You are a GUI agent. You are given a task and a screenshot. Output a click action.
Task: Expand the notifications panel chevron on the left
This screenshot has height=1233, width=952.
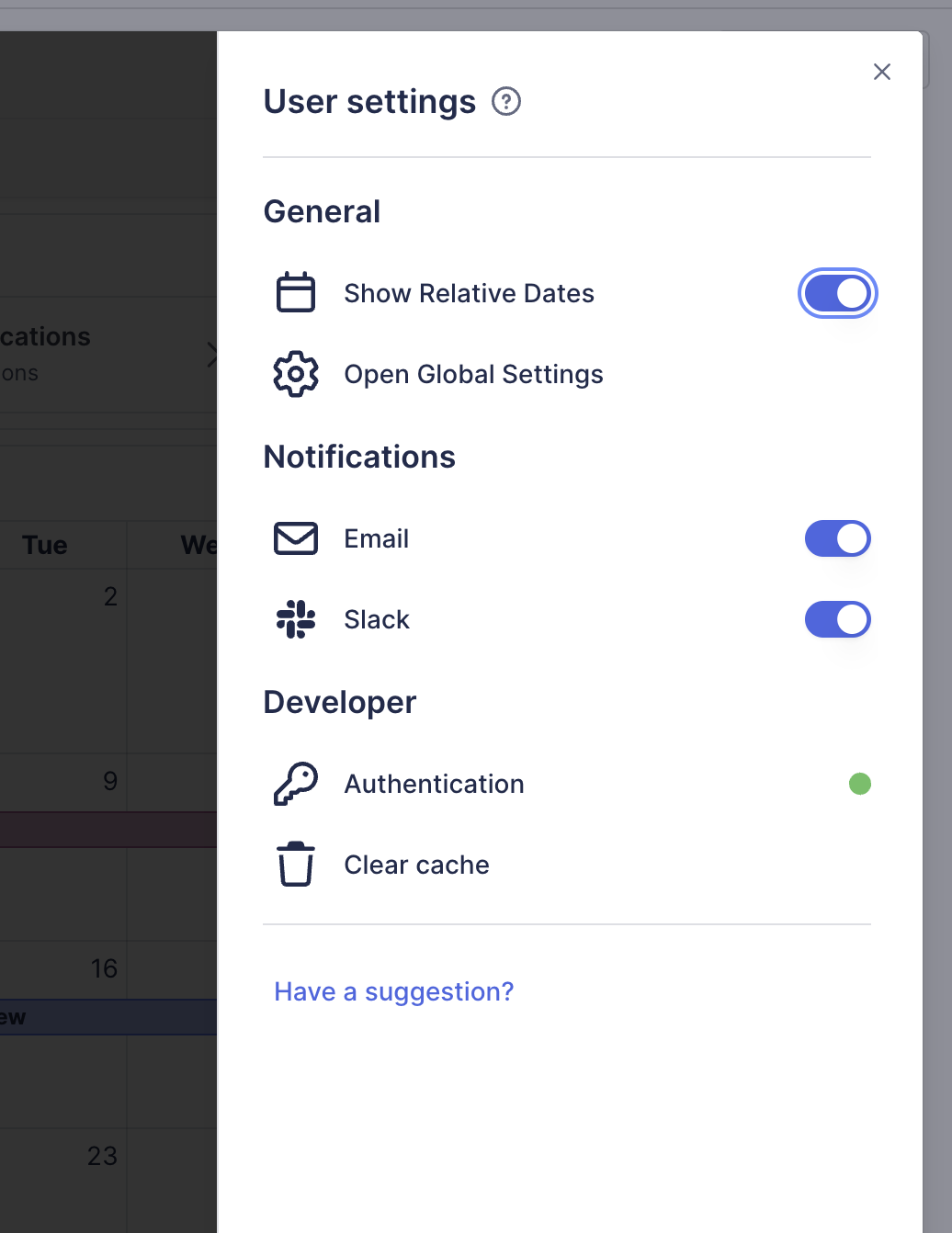[x=213, y=355]
